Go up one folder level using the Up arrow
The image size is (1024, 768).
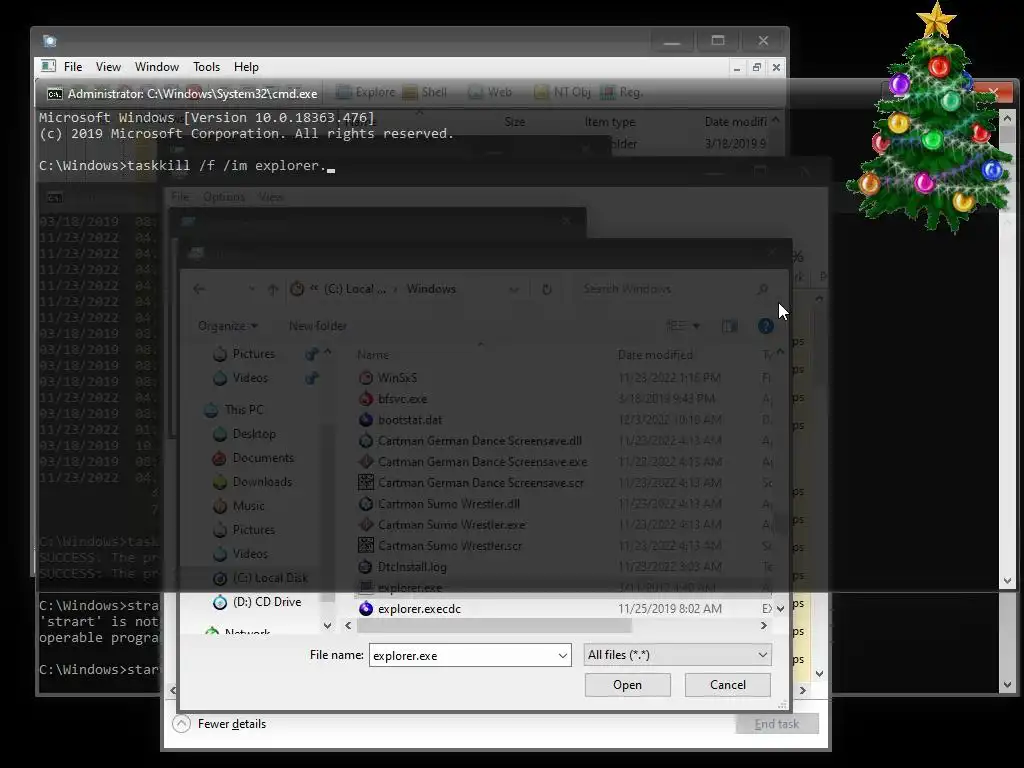(x=273, y=289)
